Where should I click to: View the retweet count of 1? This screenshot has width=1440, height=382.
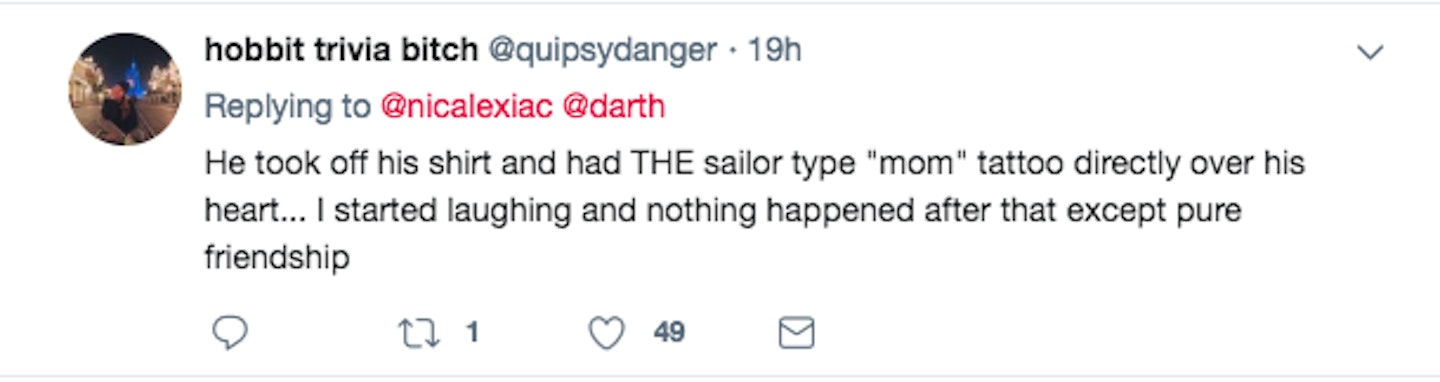[473, 333]
